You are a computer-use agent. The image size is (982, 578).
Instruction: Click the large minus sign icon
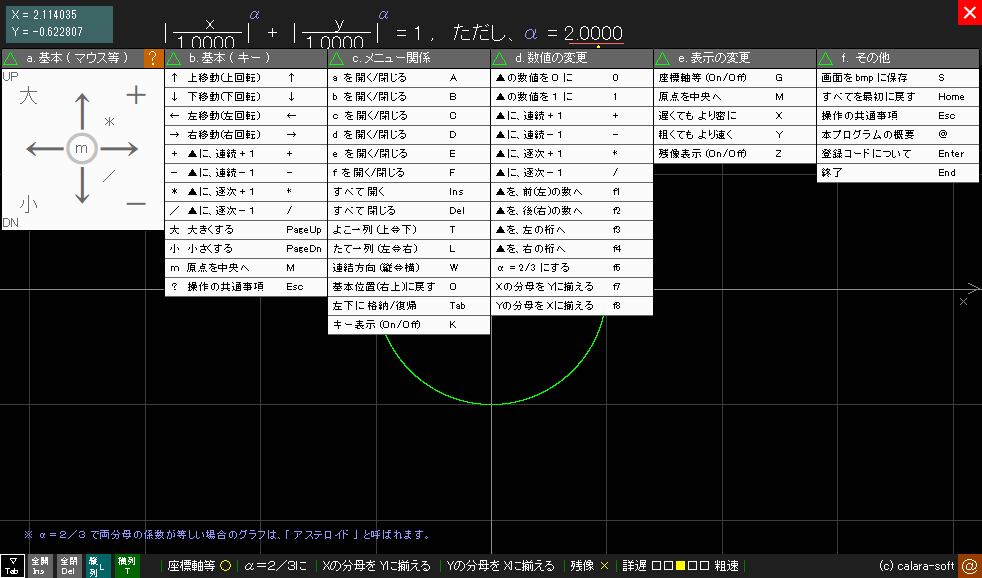136,203
